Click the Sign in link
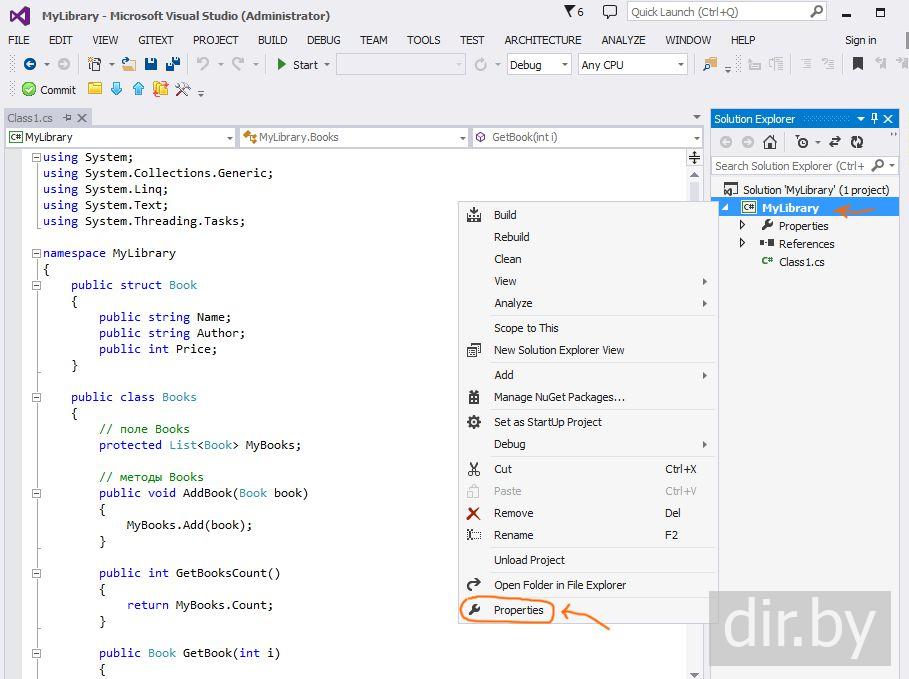The height and width of the screenshot is (679, 909). [860, 40]
